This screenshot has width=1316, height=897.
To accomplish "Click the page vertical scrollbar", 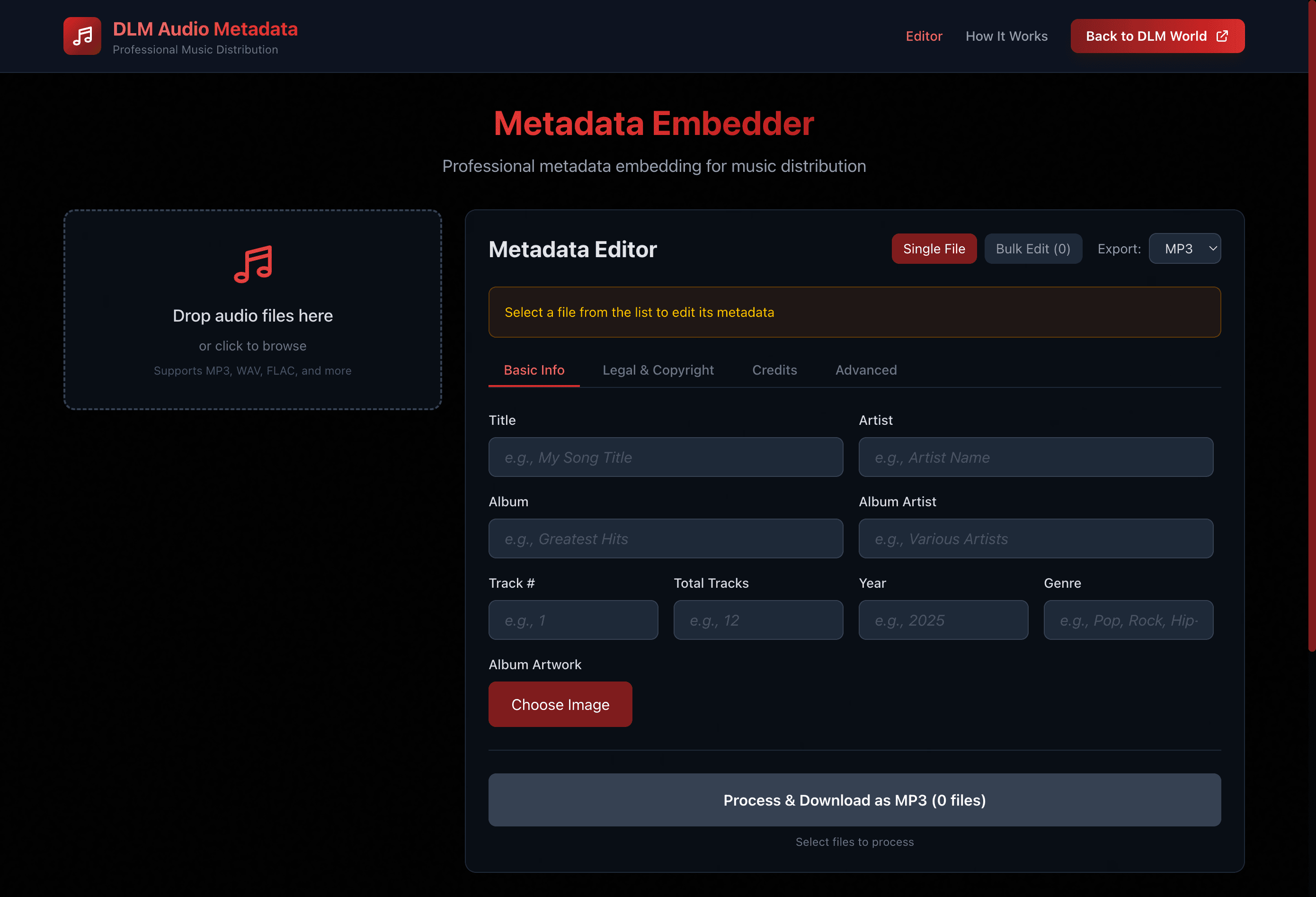I will pos(1311,326).
